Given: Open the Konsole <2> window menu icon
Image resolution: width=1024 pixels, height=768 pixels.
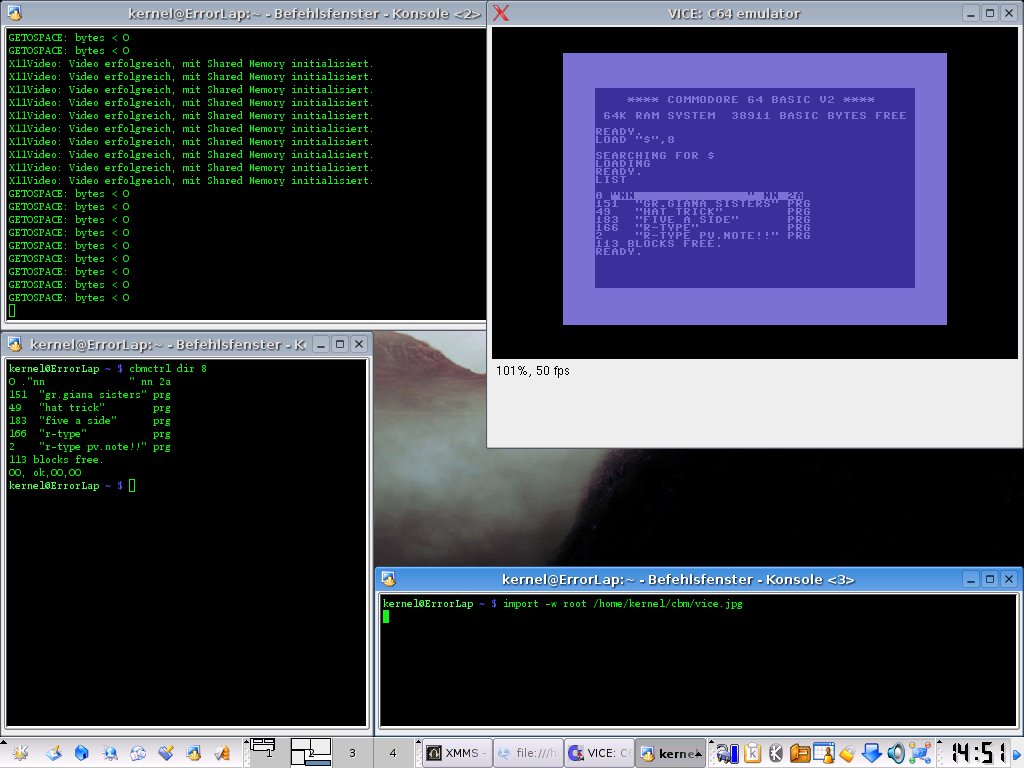Looking at the screenshot, I should [14, 12].
